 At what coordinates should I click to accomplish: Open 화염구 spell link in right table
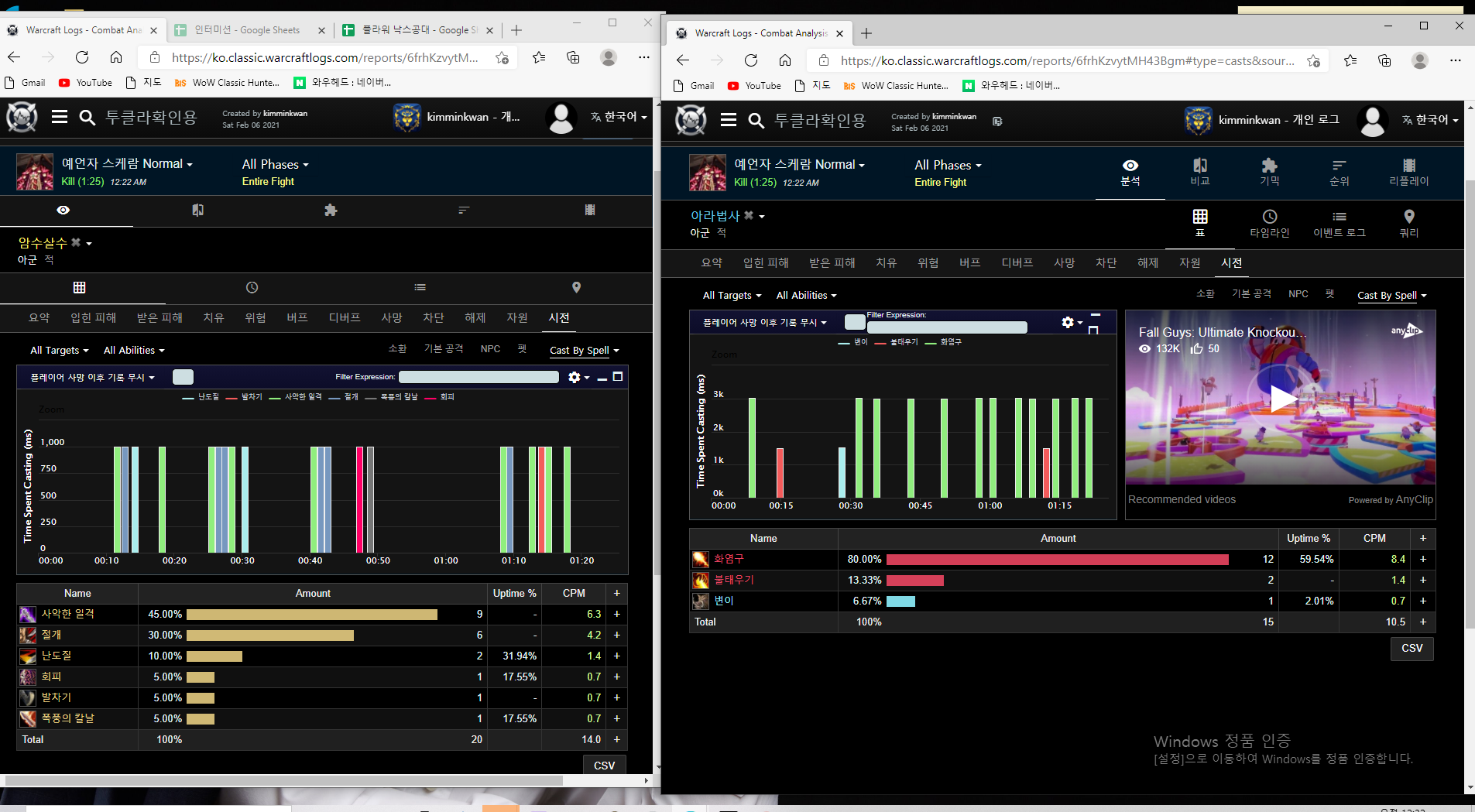point(729,558)
